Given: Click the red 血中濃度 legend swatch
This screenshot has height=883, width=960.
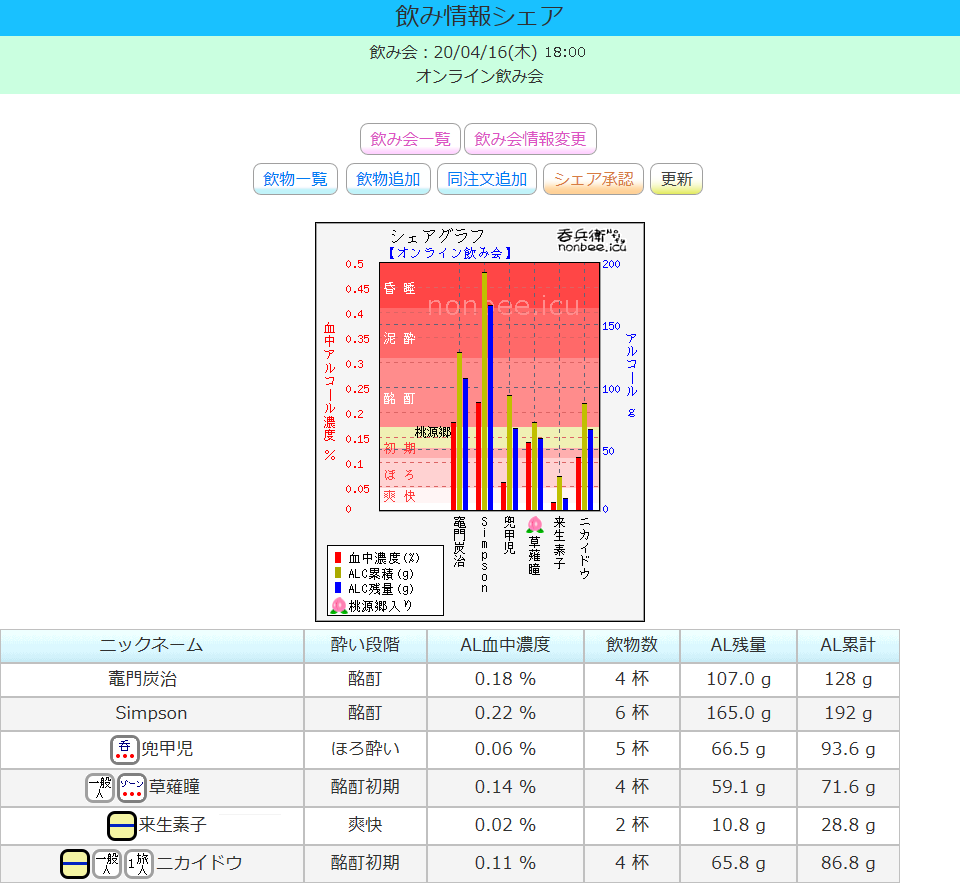Looking at the screenshot, I should [338, 557].
